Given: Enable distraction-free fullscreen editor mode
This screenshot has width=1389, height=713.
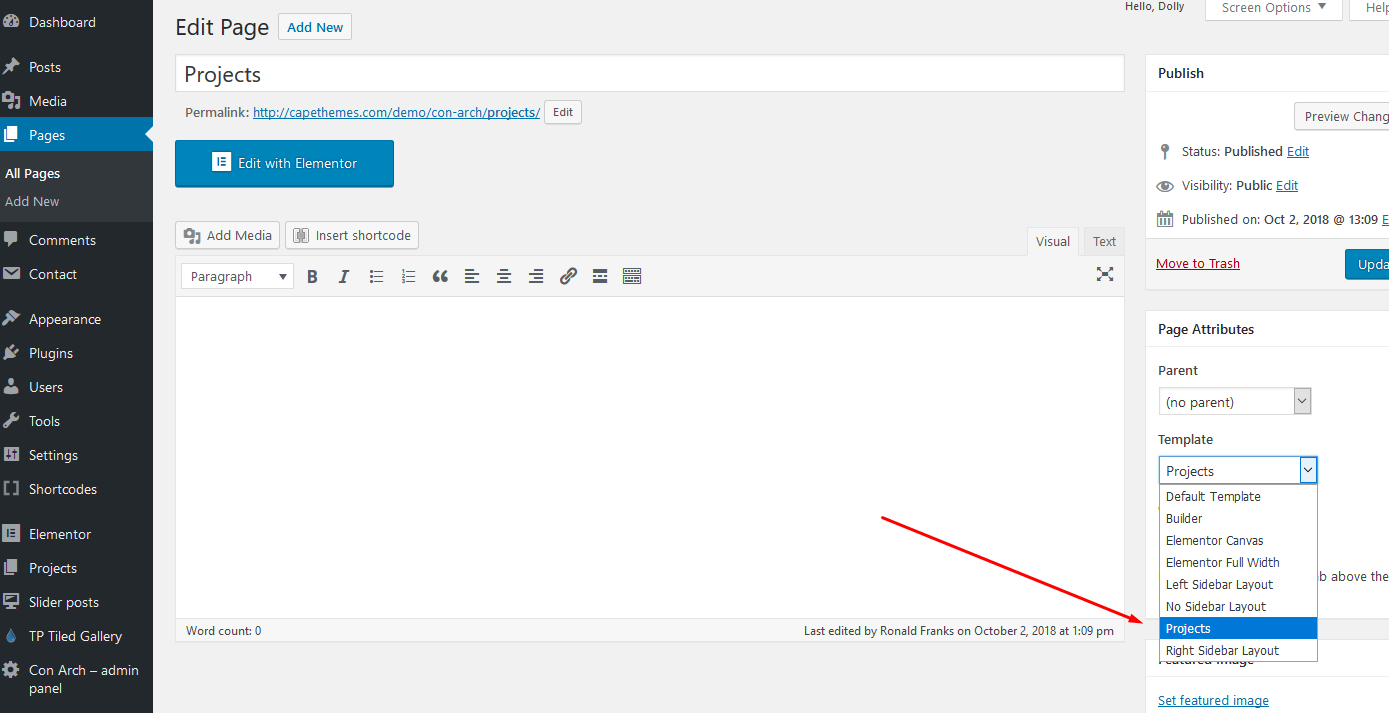Looking at the screenshot, I should [x=1104, y=274].
